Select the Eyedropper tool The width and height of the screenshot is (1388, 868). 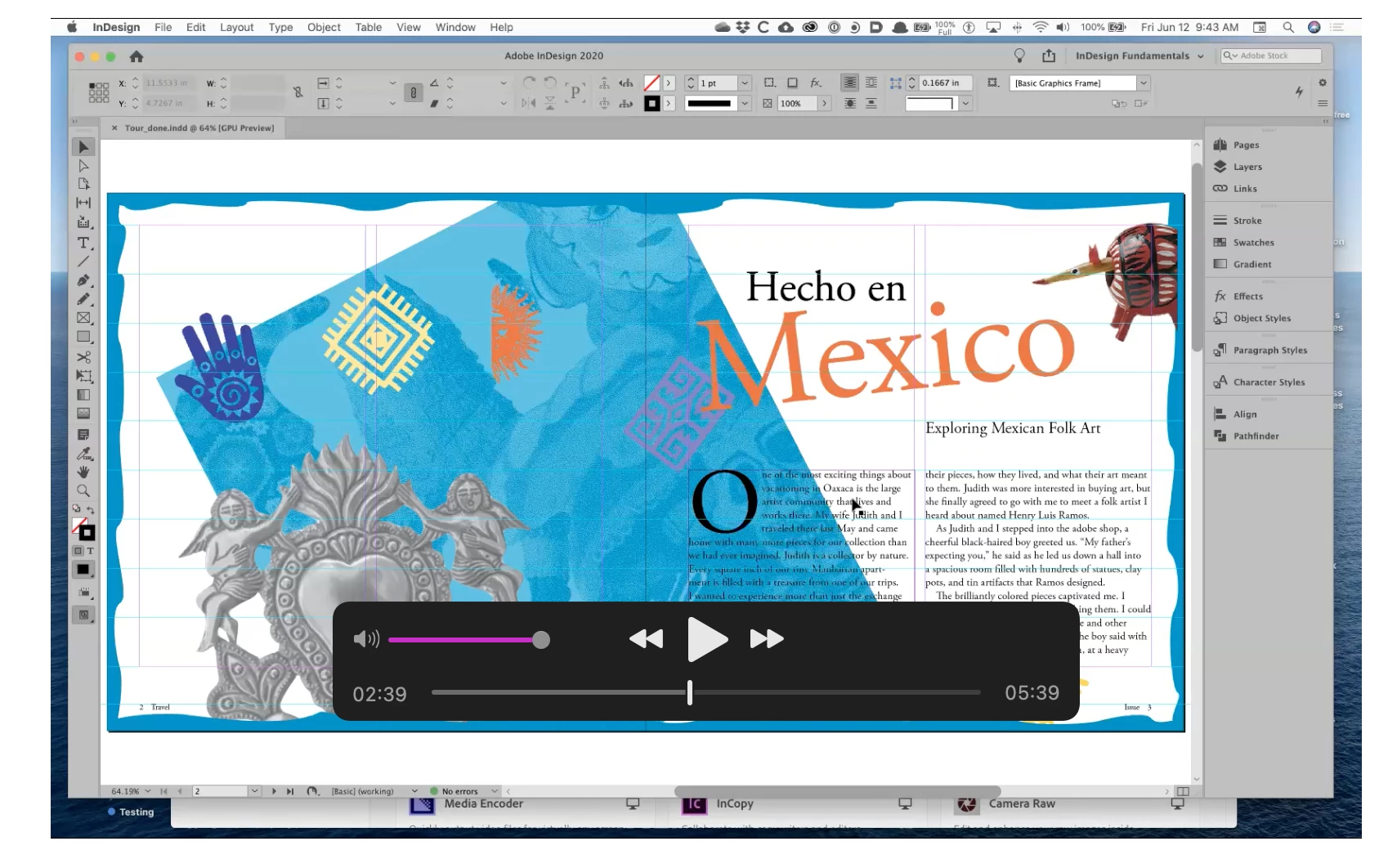83,454
